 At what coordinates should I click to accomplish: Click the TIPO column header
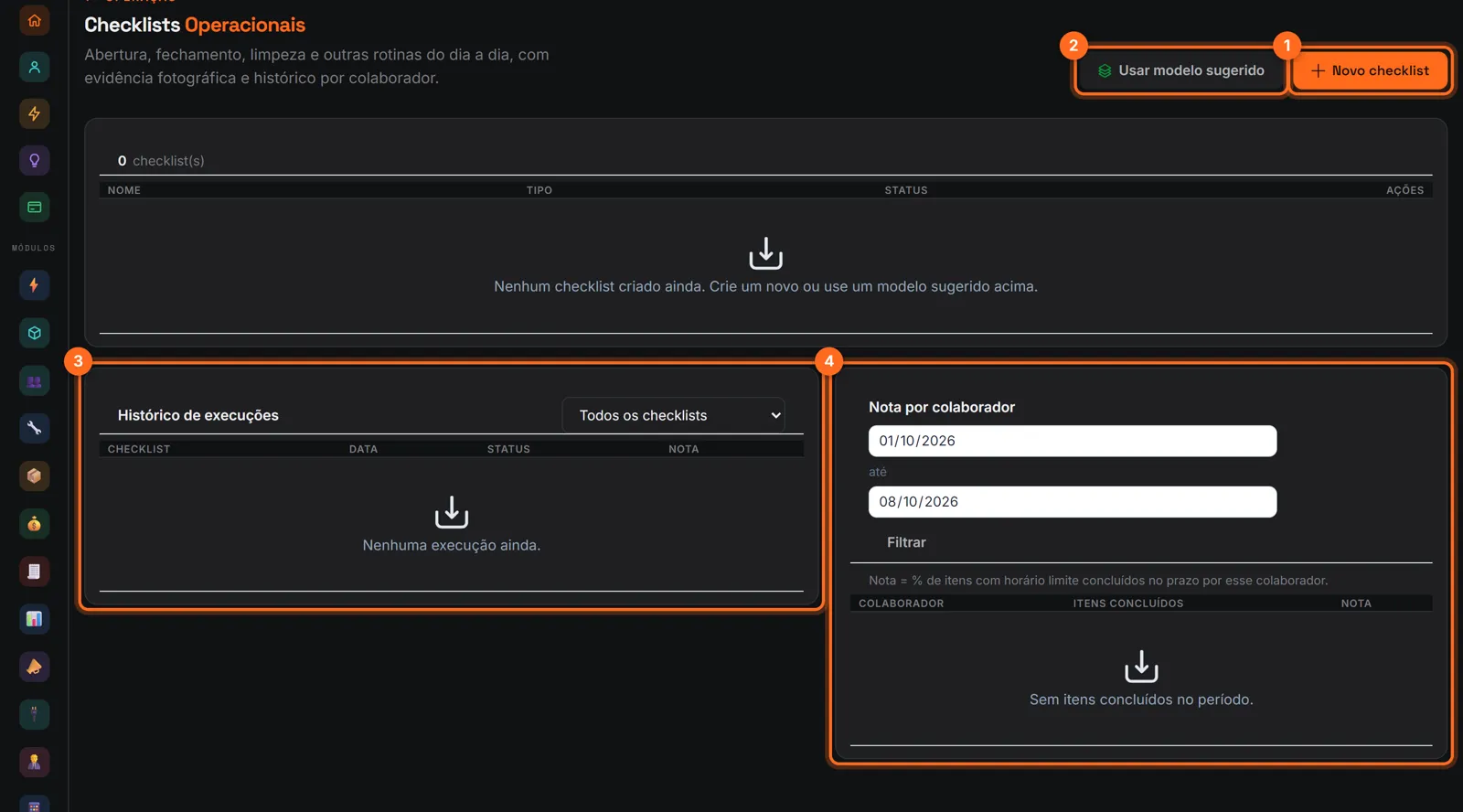coord(539,190)
